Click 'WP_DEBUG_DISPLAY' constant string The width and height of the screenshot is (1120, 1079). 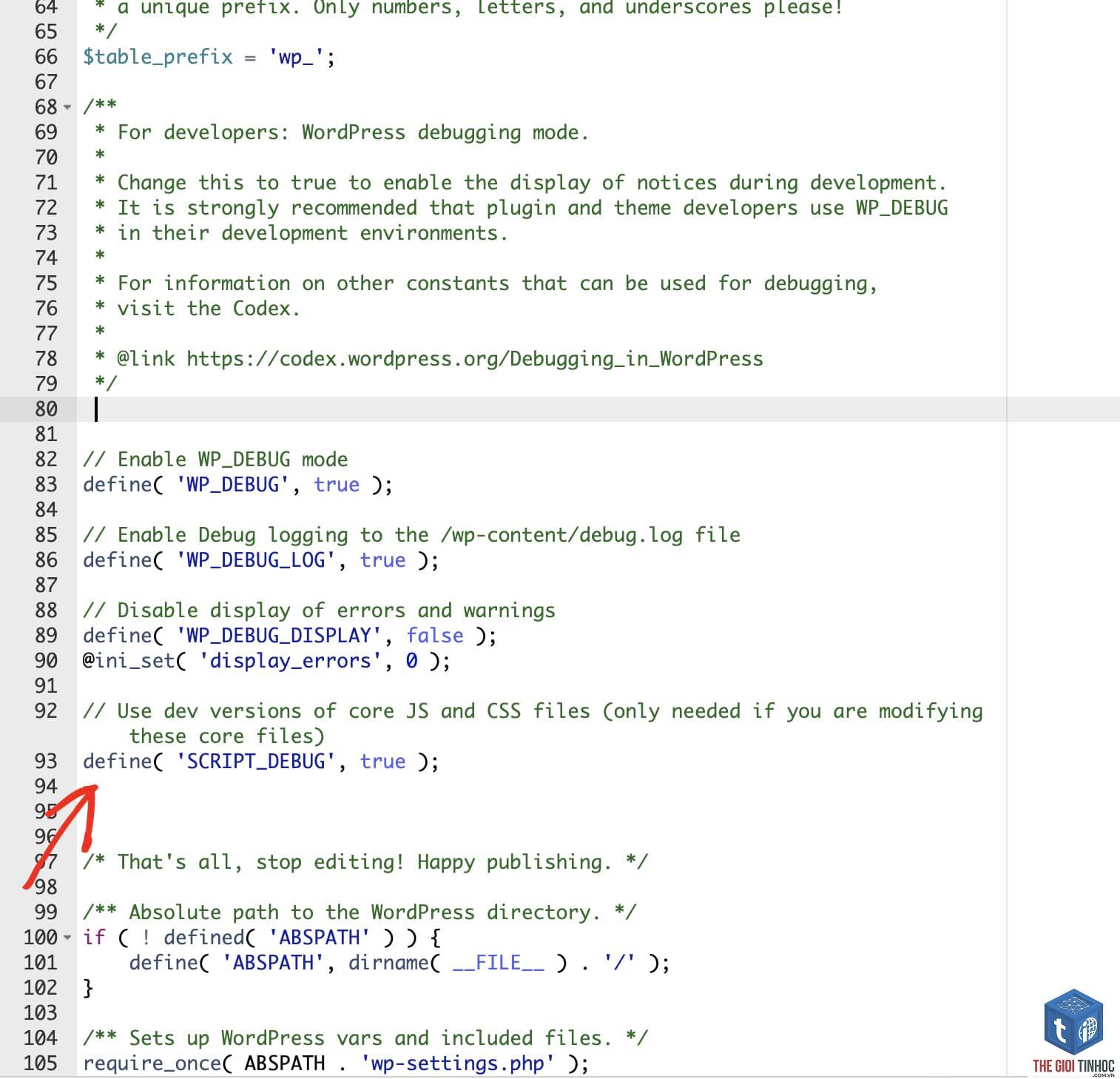(x=278, y=636)
